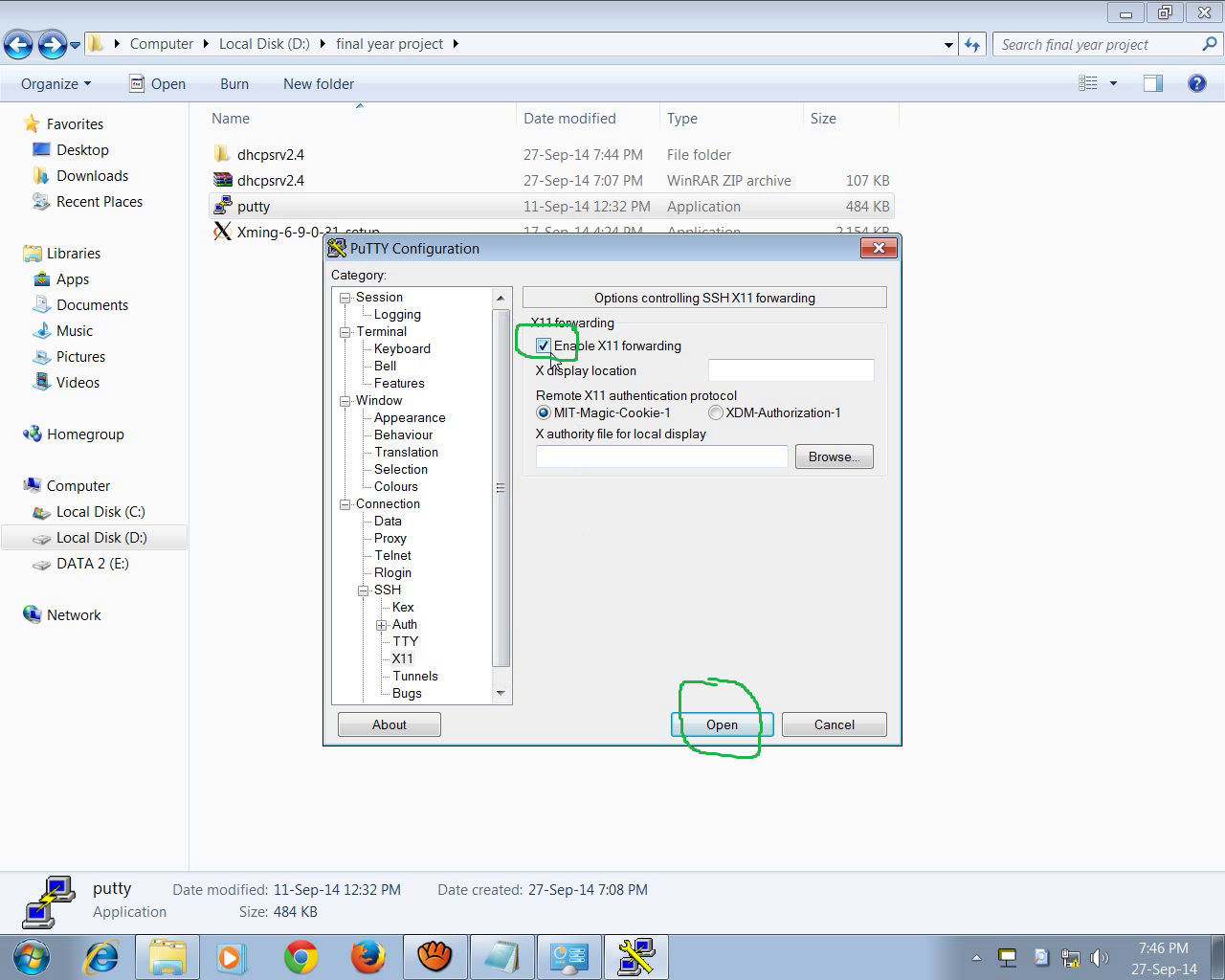This screenshot has height=980, width=1225.
Task: Open DATA 2 (E:) drive in sidebar
Action: tap(92, 563)
